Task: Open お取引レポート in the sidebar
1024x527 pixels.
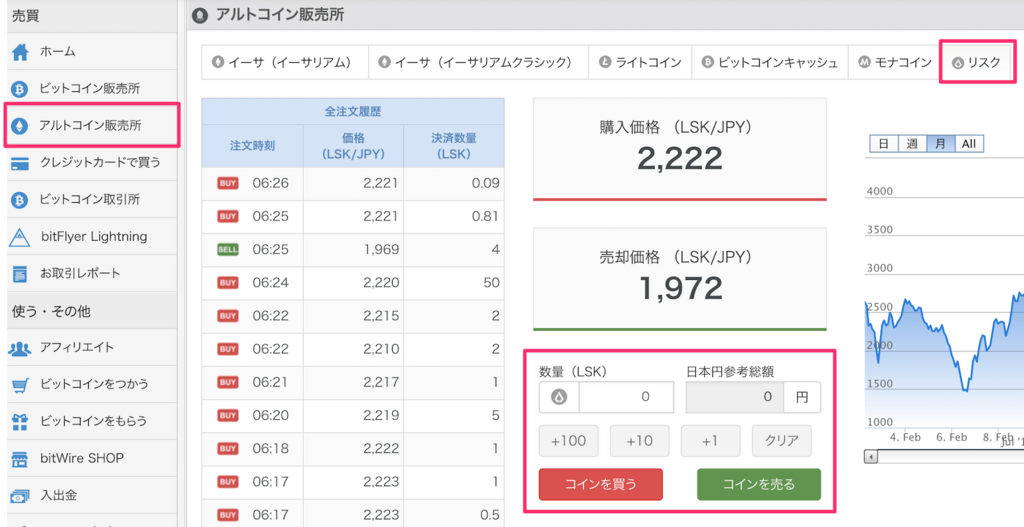Action: (91, 274)
